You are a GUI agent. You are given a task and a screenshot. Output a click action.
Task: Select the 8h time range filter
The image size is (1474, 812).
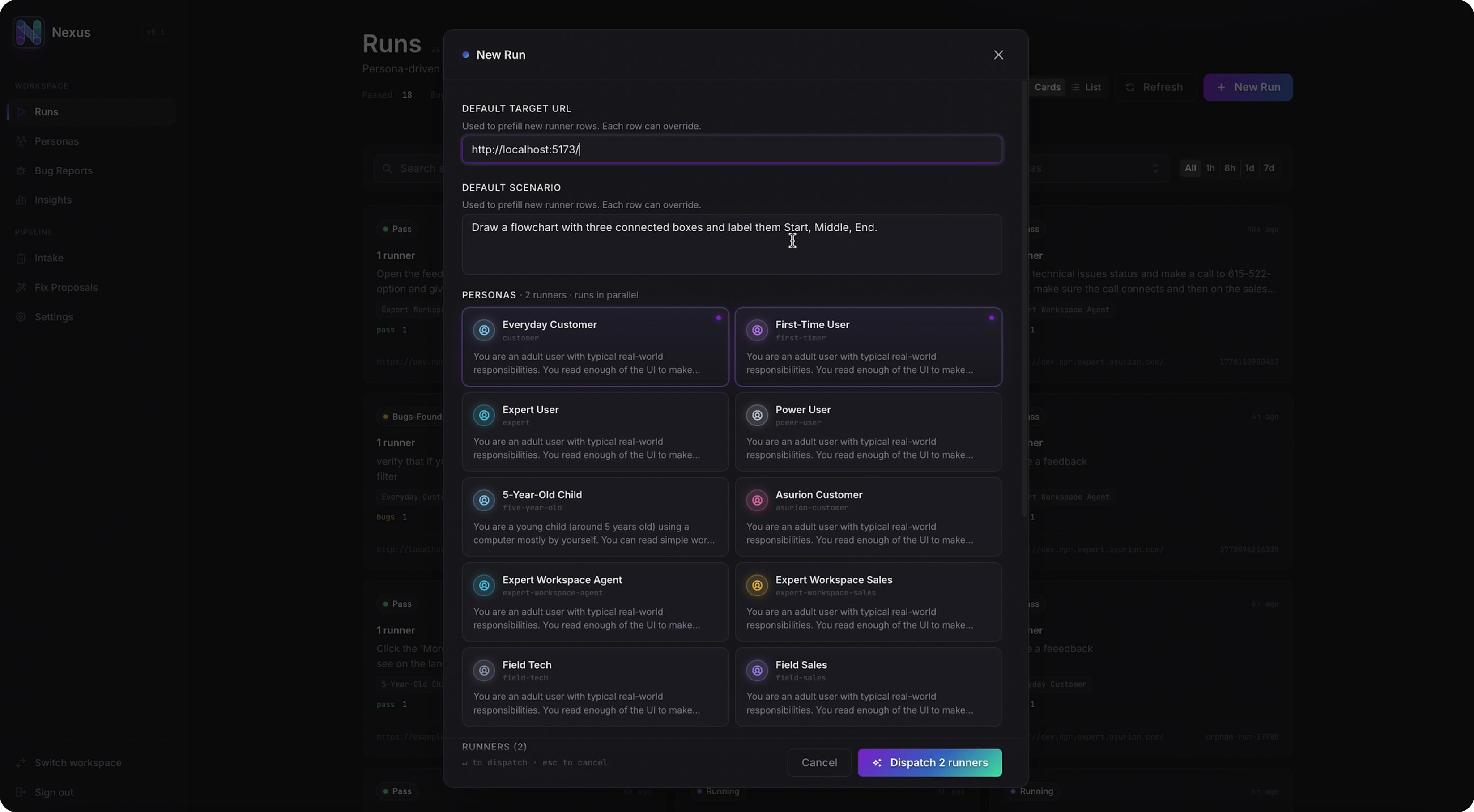(1230, 168)
